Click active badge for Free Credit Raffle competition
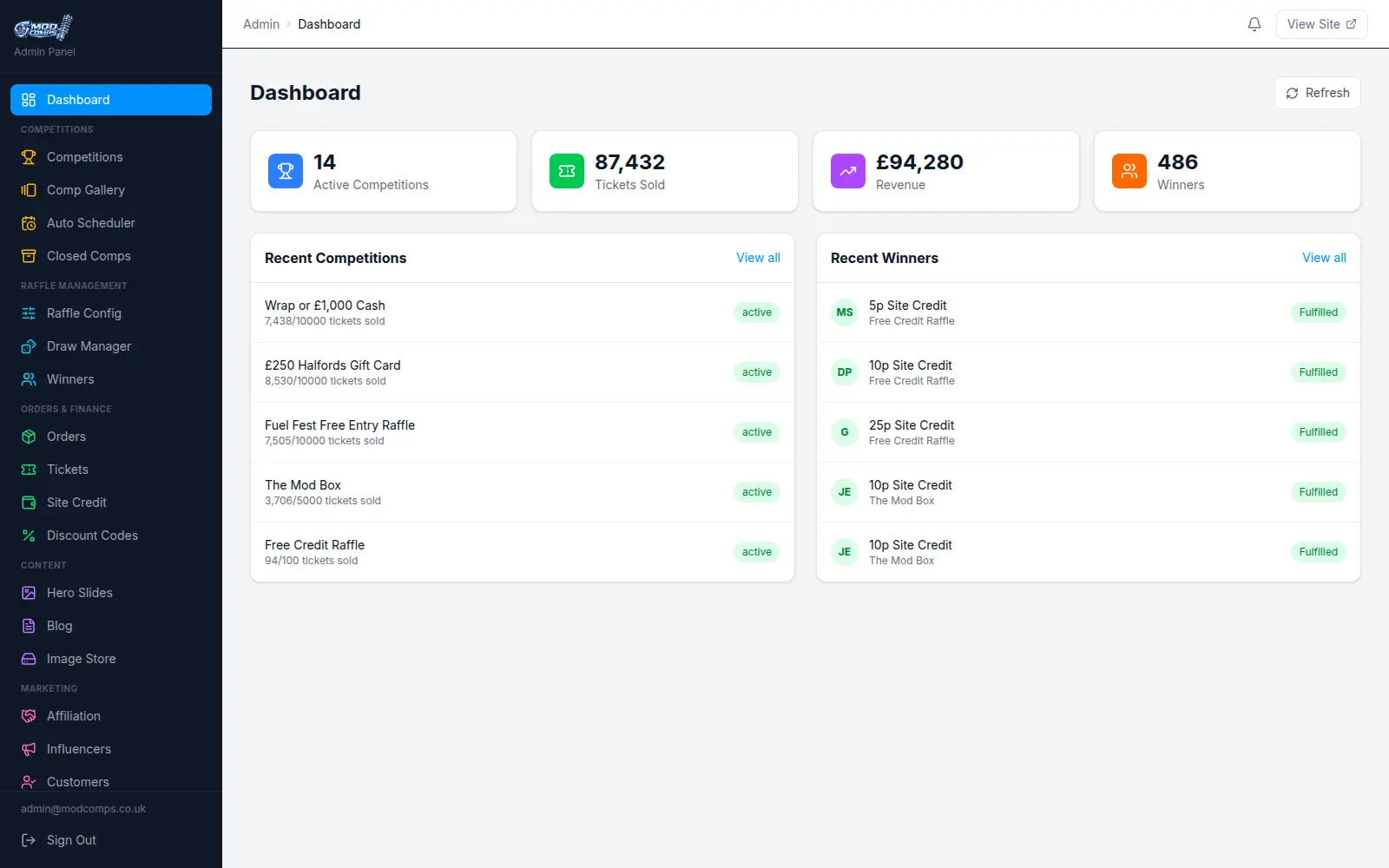The width and height of the screenshot is (1389, 868). (x=757, y=552)
